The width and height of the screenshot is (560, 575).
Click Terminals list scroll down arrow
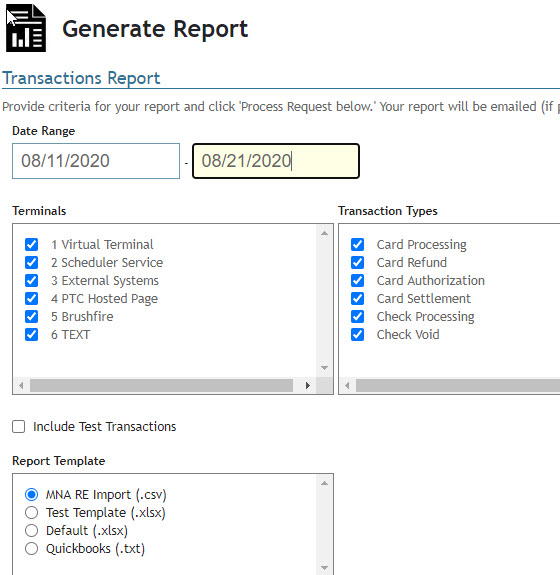click(x=324, y=368)
